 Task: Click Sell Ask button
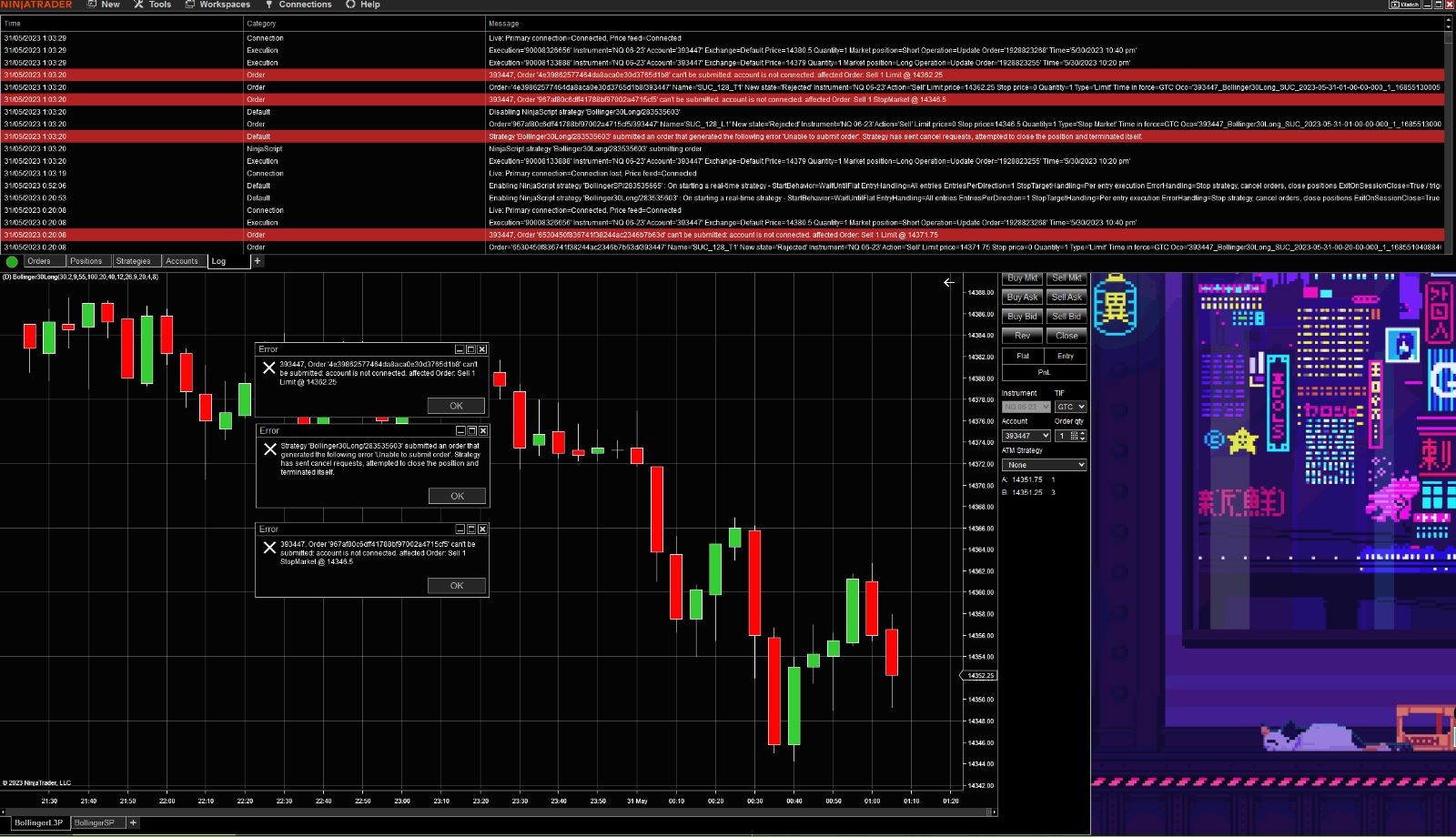1067,297
